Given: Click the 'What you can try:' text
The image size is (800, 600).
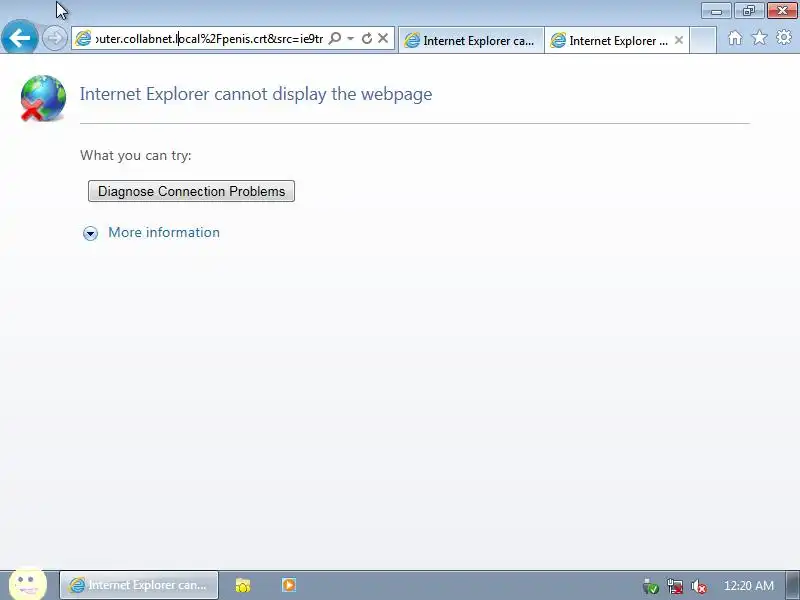Looking at the screenshot, I should coord(136,155).
